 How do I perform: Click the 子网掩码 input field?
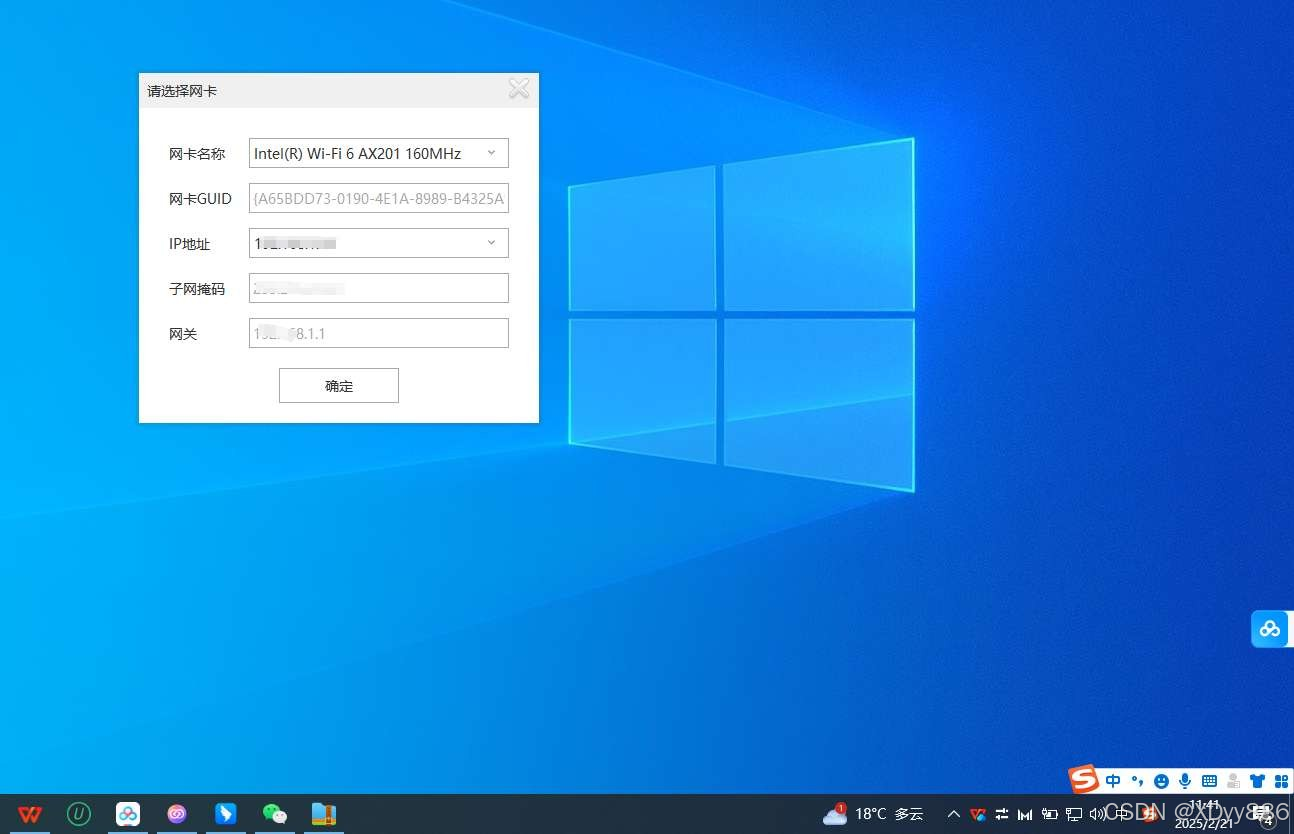tap(379, 288)
